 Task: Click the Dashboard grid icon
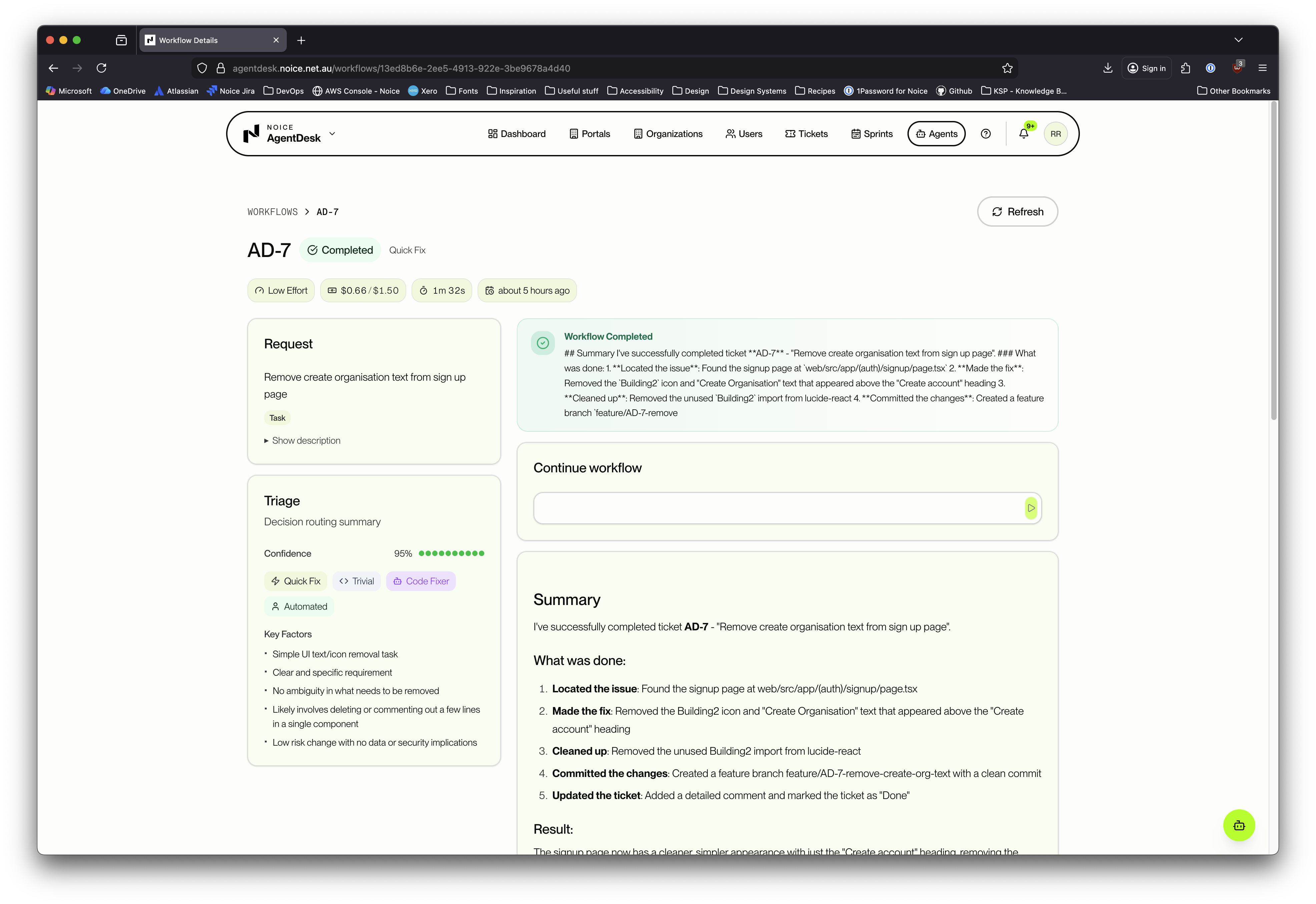pyautogui.click(x=493, y=134)
